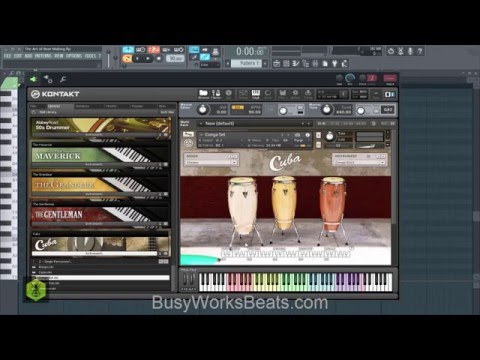Click Instruments button under Maverick library

pos(94,164)
